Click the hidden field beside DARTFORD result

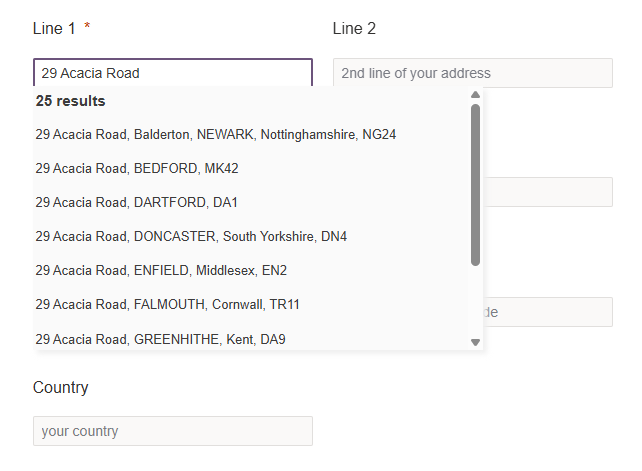pyautogui.click(x=548, y=192)
